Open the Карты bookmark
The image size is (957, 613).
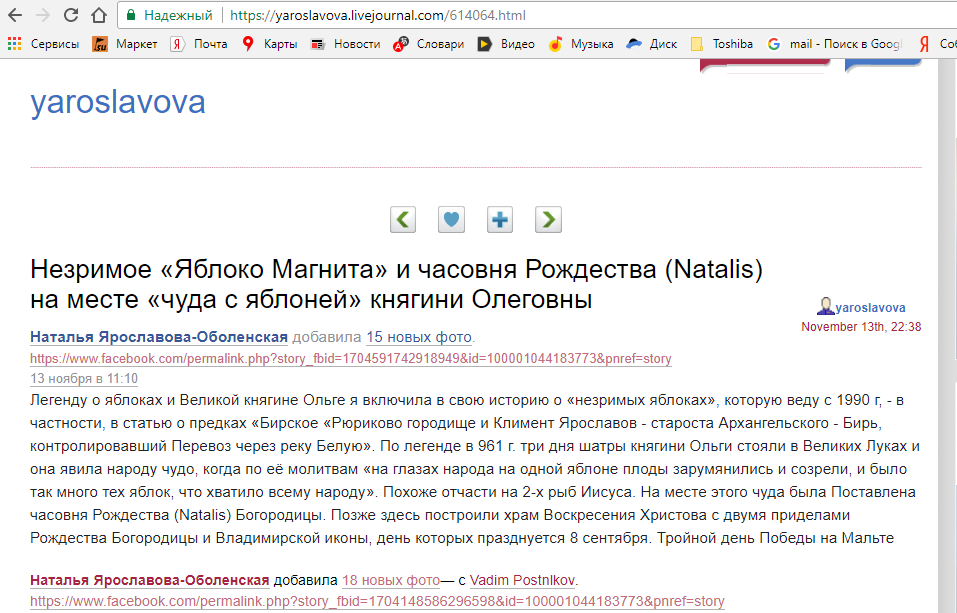point(269,44)
